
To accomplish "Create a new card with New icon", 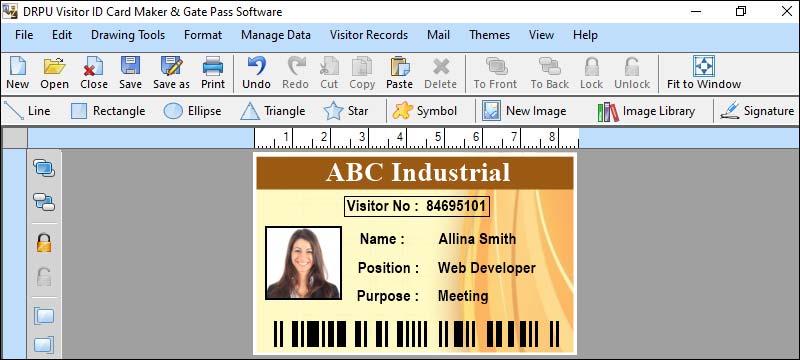I will pos(17,73).
